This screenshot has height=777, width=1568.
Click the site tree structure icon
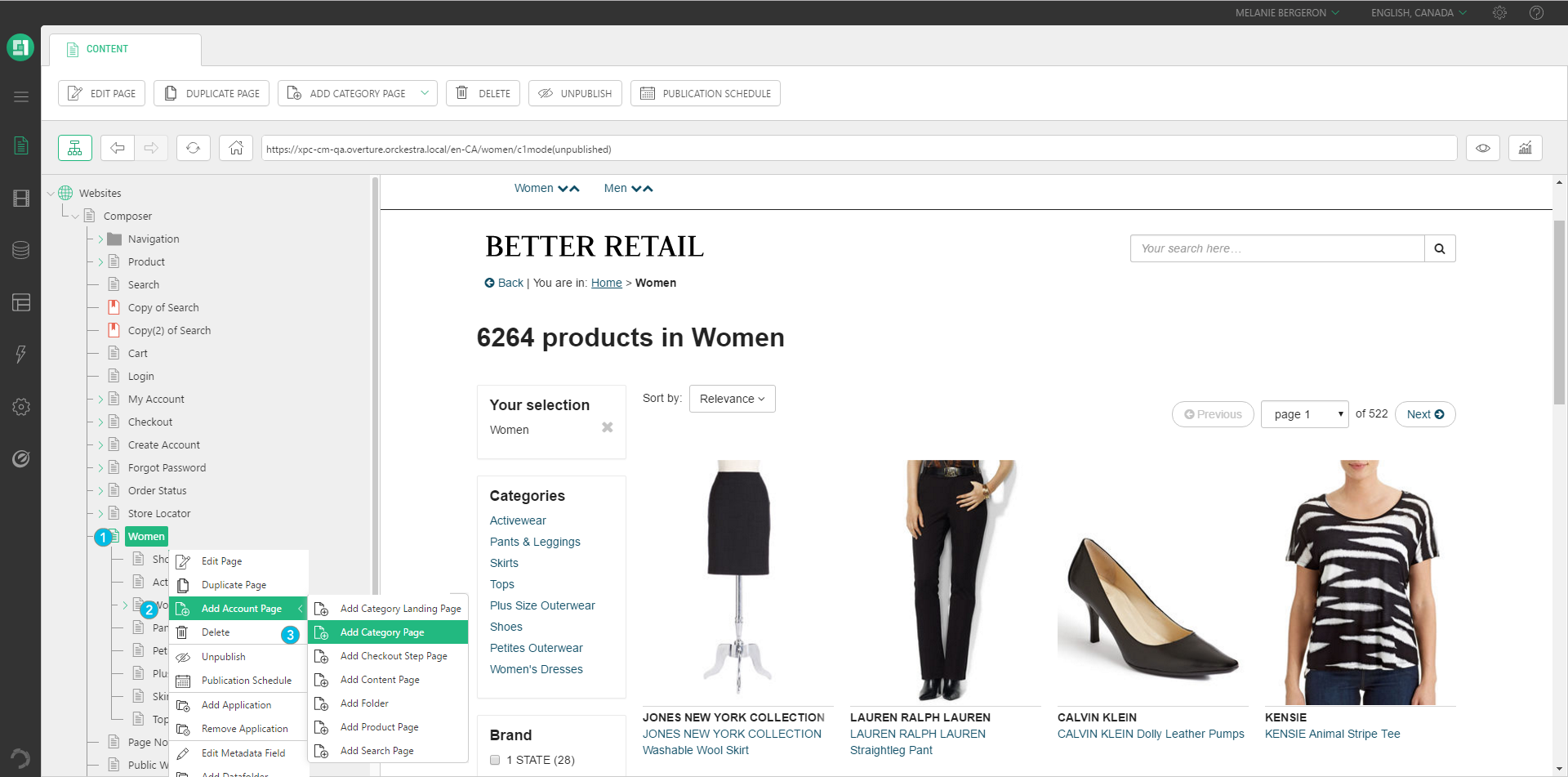pos(75,148)
